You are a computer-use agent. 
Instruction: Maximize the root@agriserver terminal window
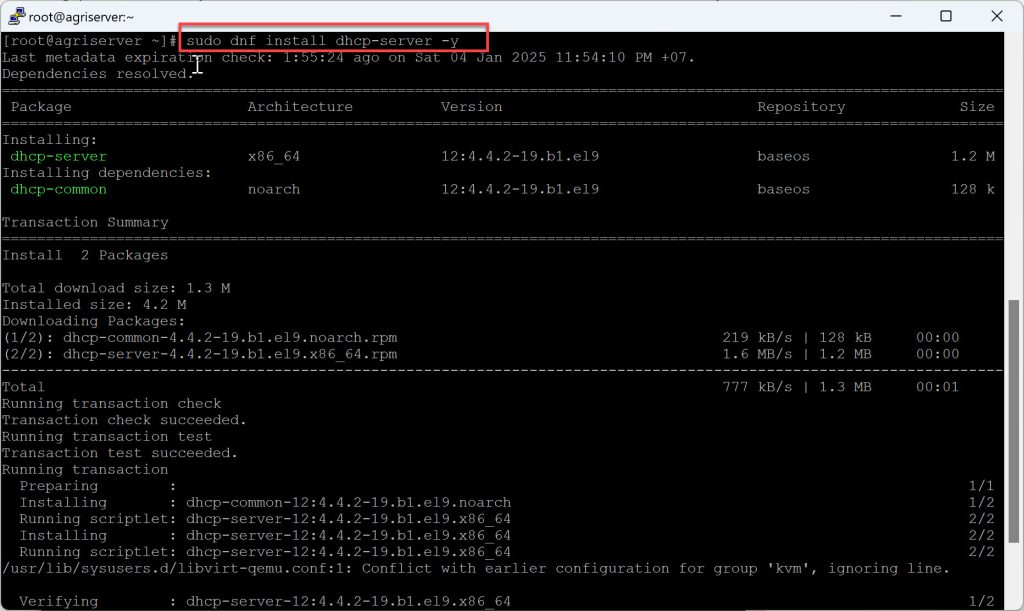coord(946,16)
